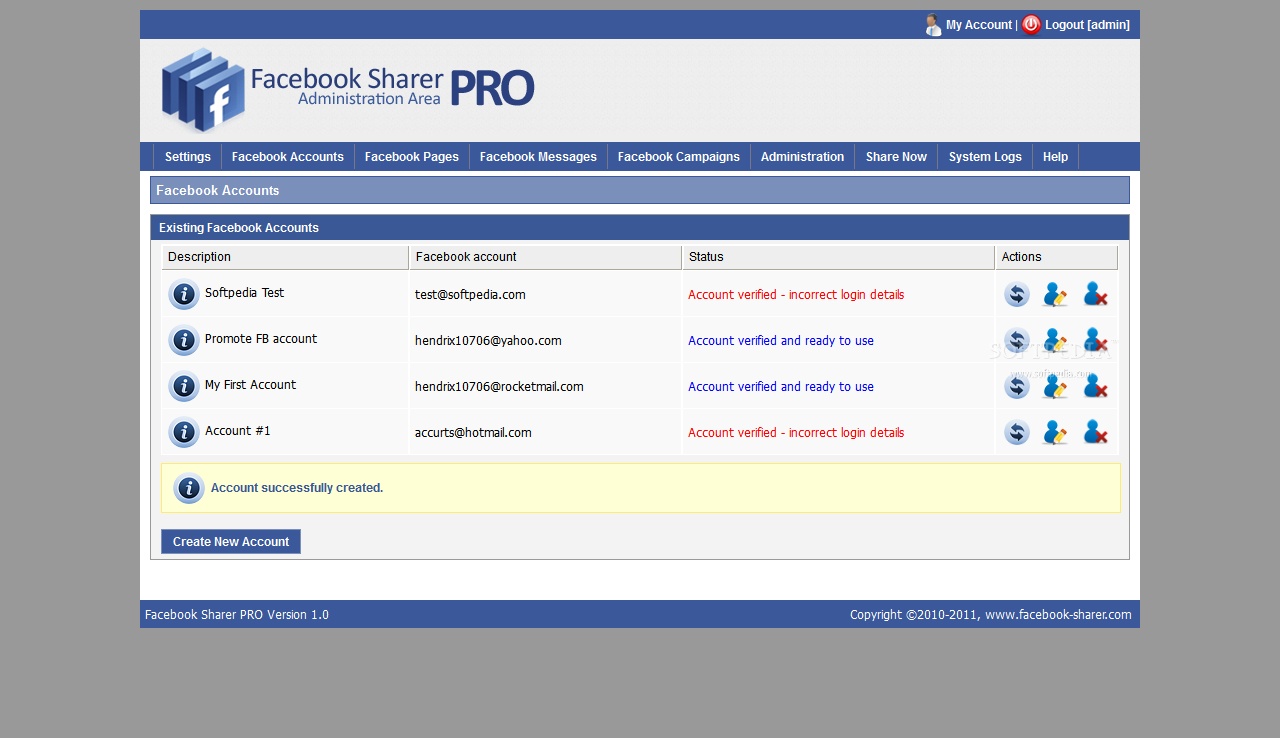
Task: Click the Logout [admin] link
Action: 1087,25
